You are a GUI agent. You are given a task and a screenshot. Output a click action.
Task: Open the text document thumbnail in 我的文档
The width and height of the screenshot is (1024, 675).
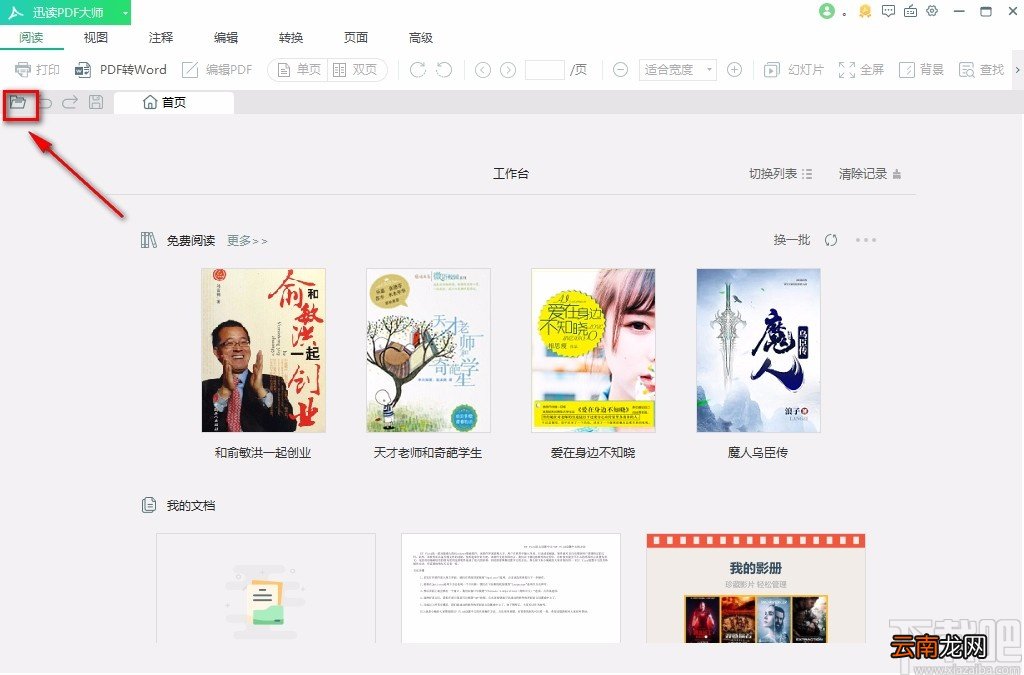(511, 588)
